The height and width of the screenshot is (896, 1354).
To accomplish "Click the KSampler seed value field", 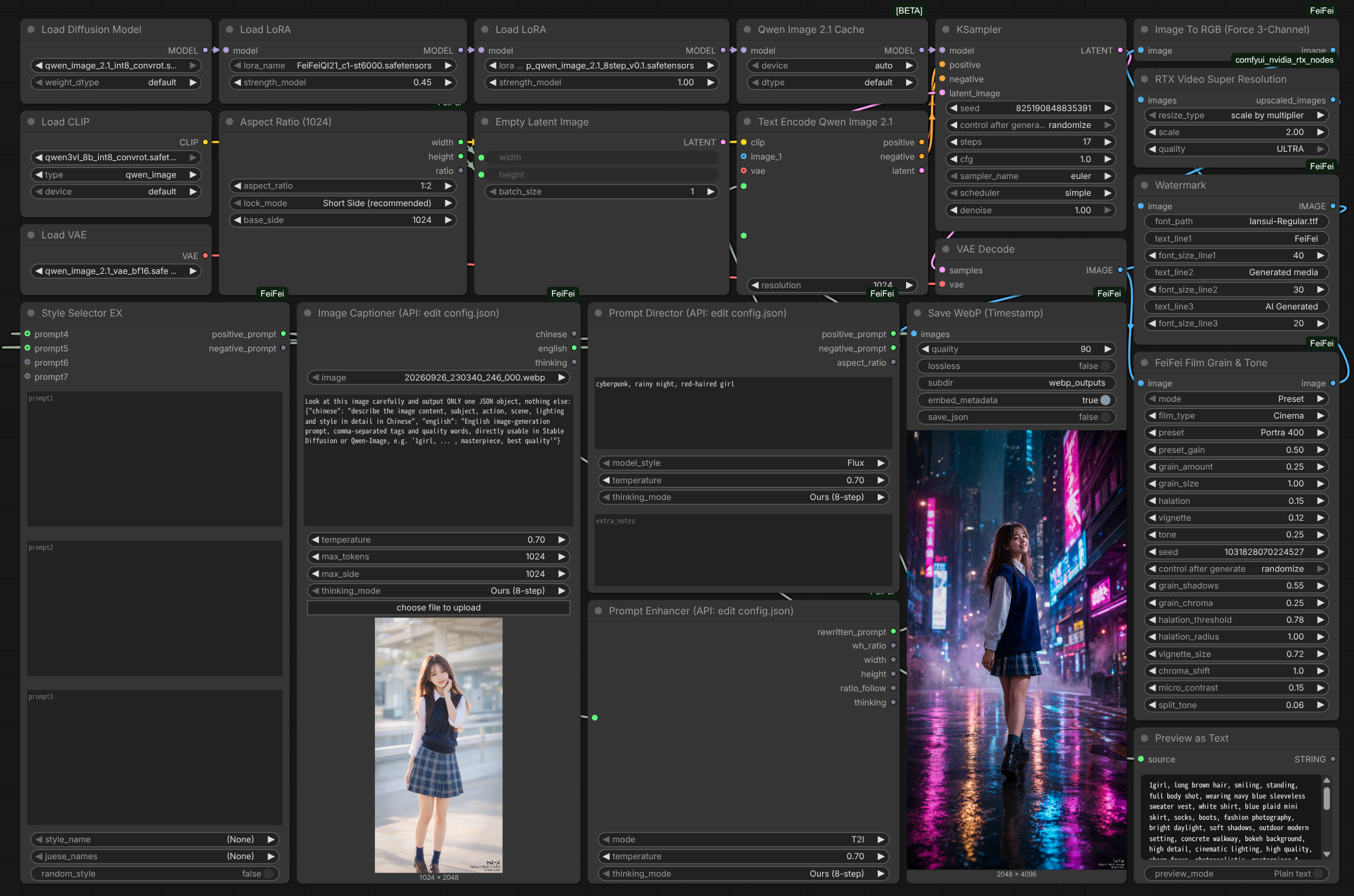I will tap(1031, 109).
